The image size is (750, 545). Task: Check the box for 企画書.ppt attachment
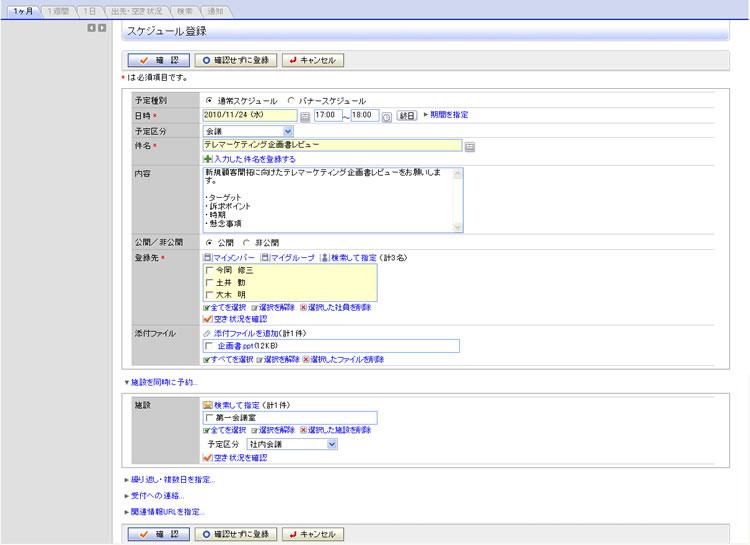pos(209,346)
